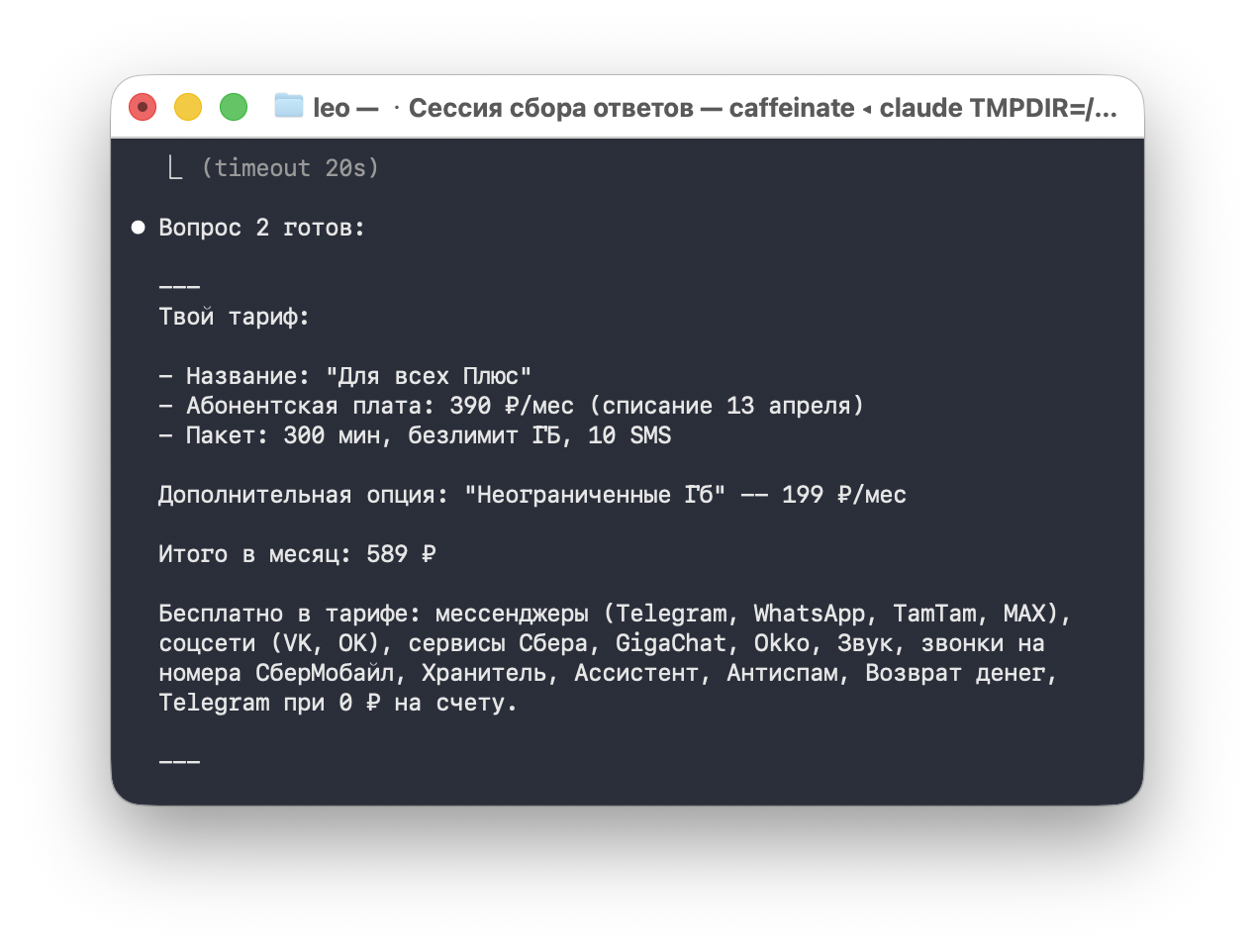Click the "Абонентская плата" label
Screen dimensions: 1255x952
pos(261,406)
